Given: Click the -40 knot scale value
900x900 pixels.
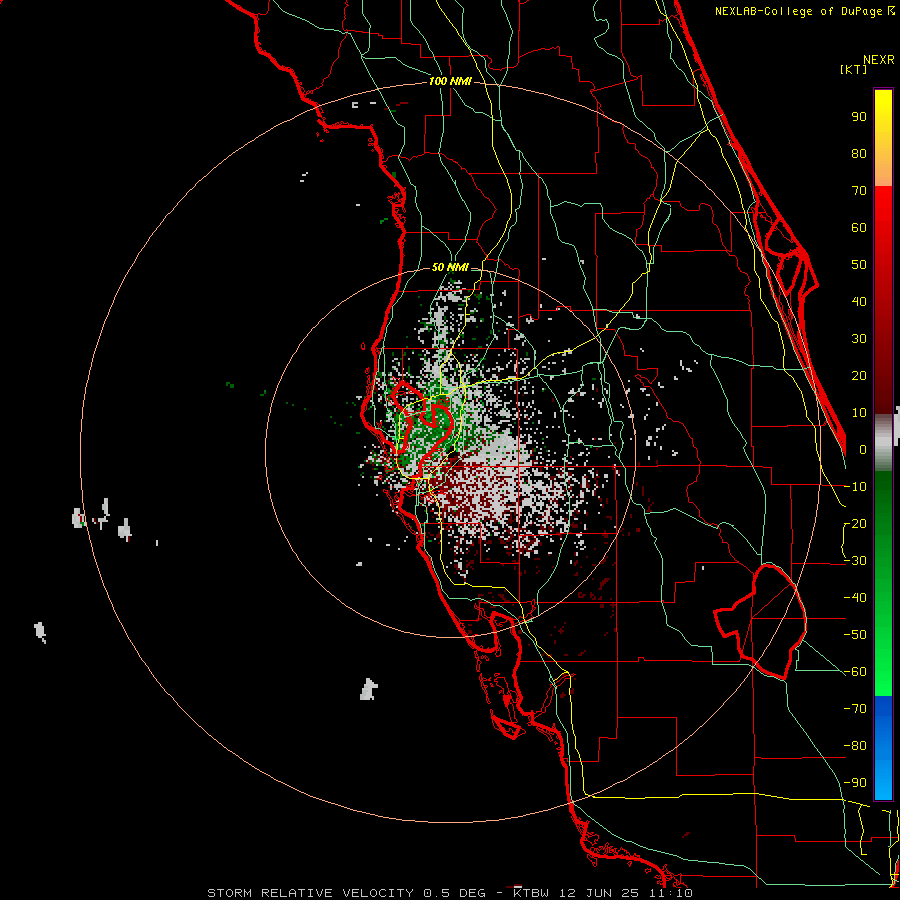Looking at the screenshot, I should [855, 598].
